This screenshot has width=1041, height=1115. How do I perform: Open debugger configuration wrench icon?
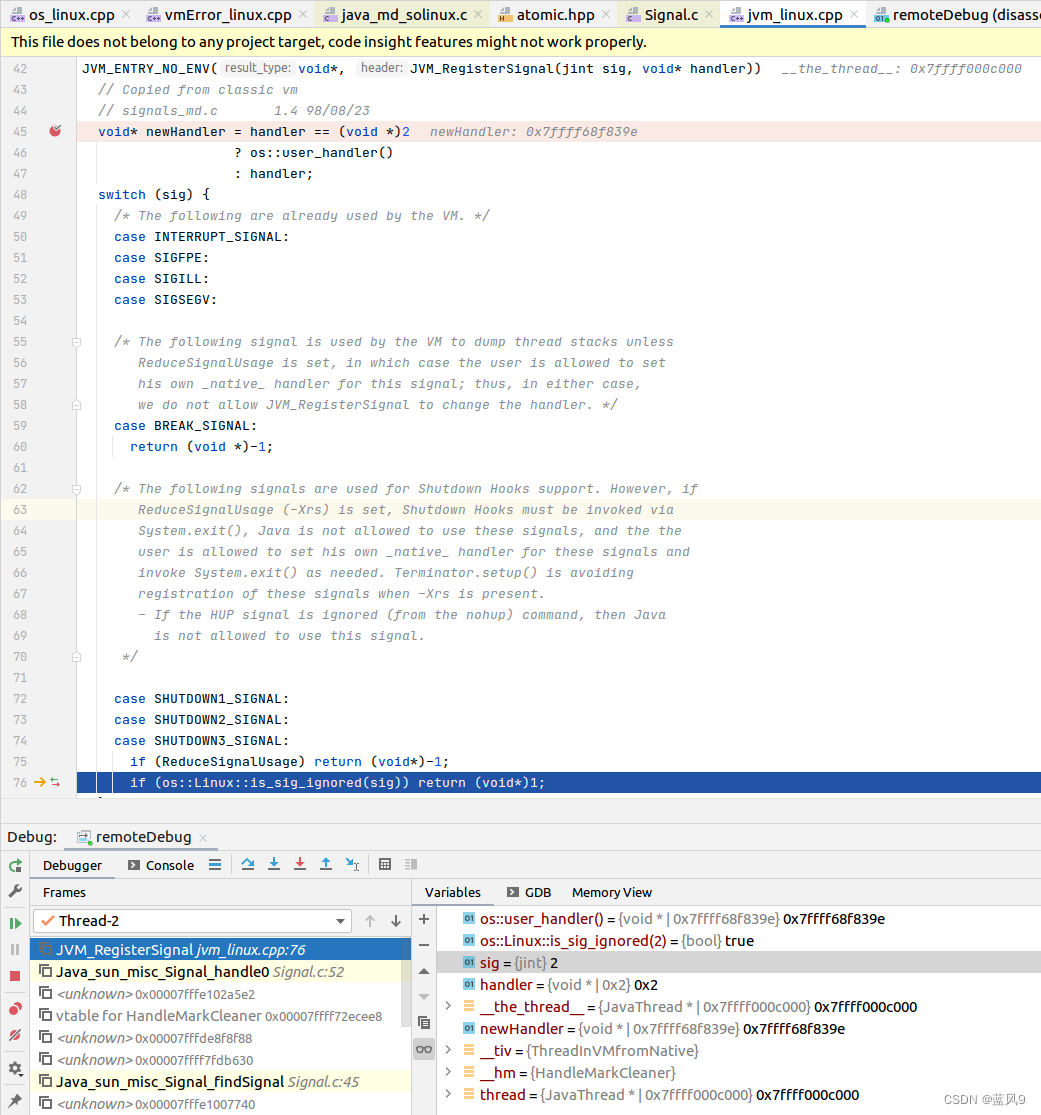tap(15, 891)
